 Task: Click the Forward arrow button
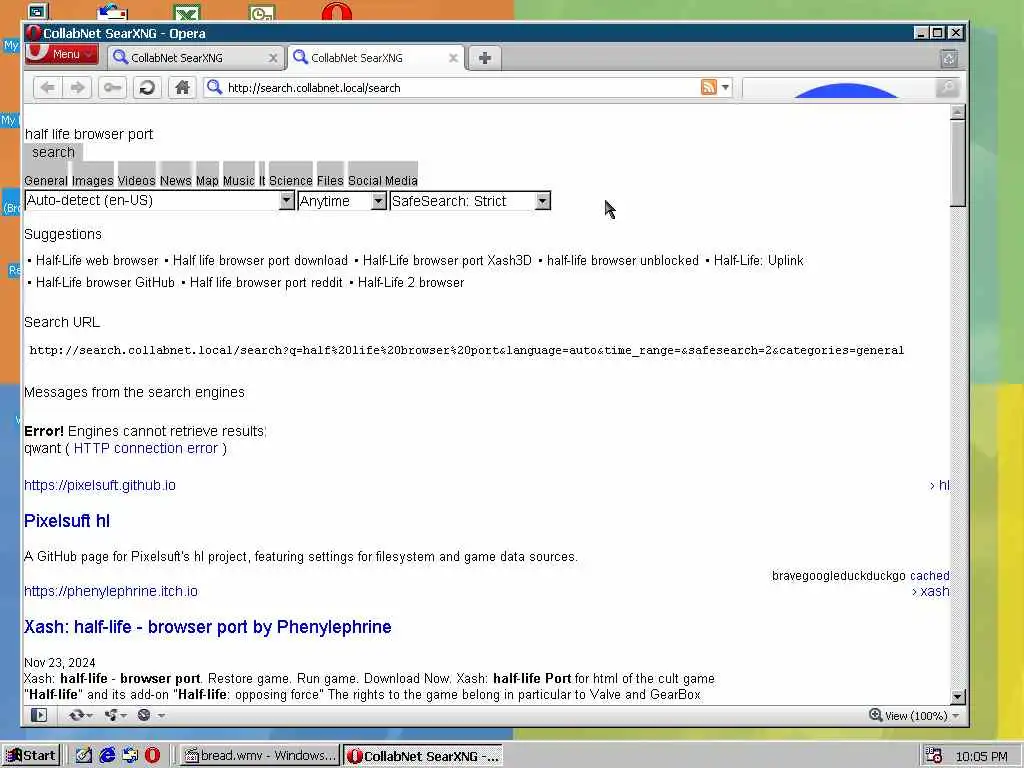pyautogui.click(x=77, y=88)
